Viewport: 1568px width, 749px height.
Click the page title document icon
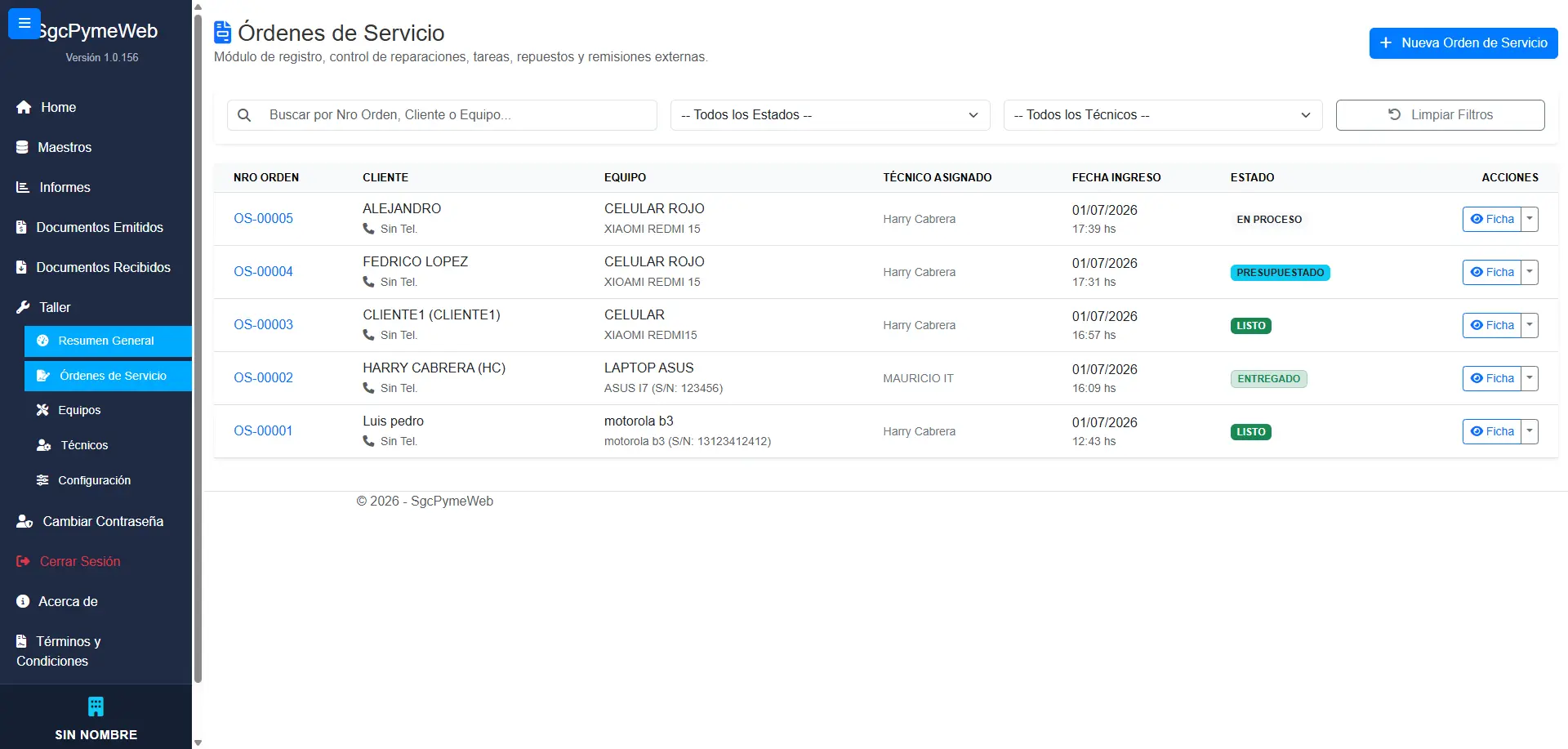click(x=223, y=33)
